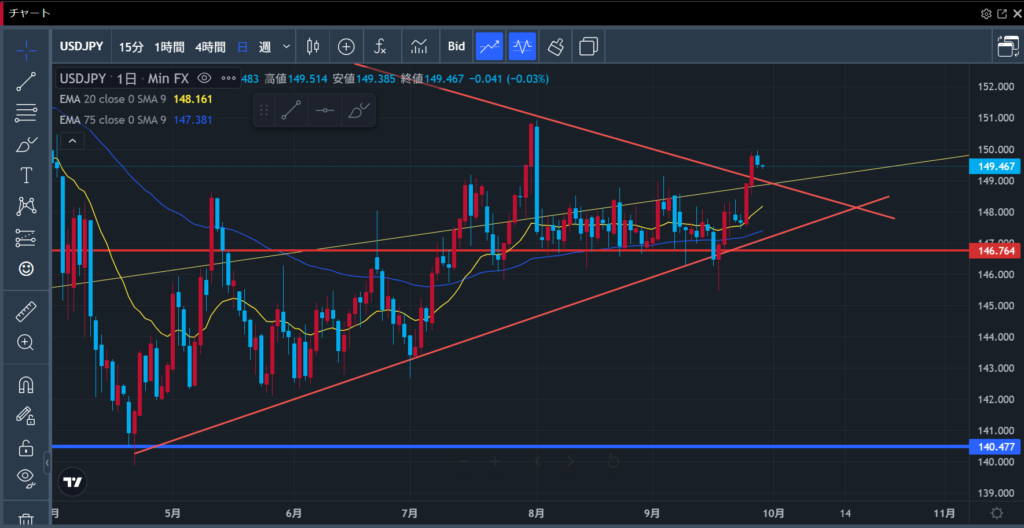1024x528 pixels.
Task: Open the candlestick chart type selector
Action: coord(313,46)
